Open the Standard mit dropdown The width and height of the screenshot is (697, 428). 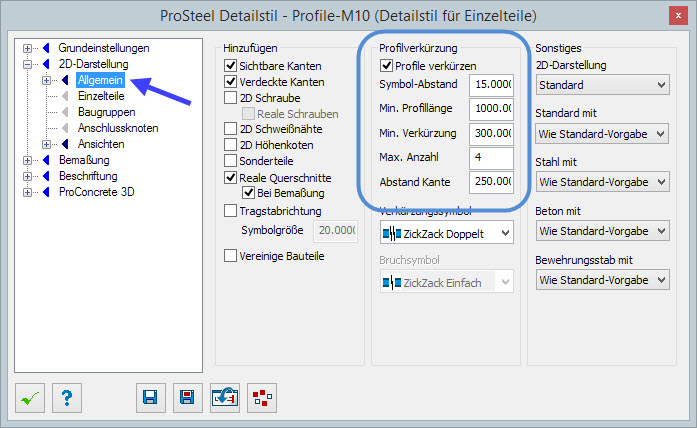pyautogui.click(x=602, y=134)
